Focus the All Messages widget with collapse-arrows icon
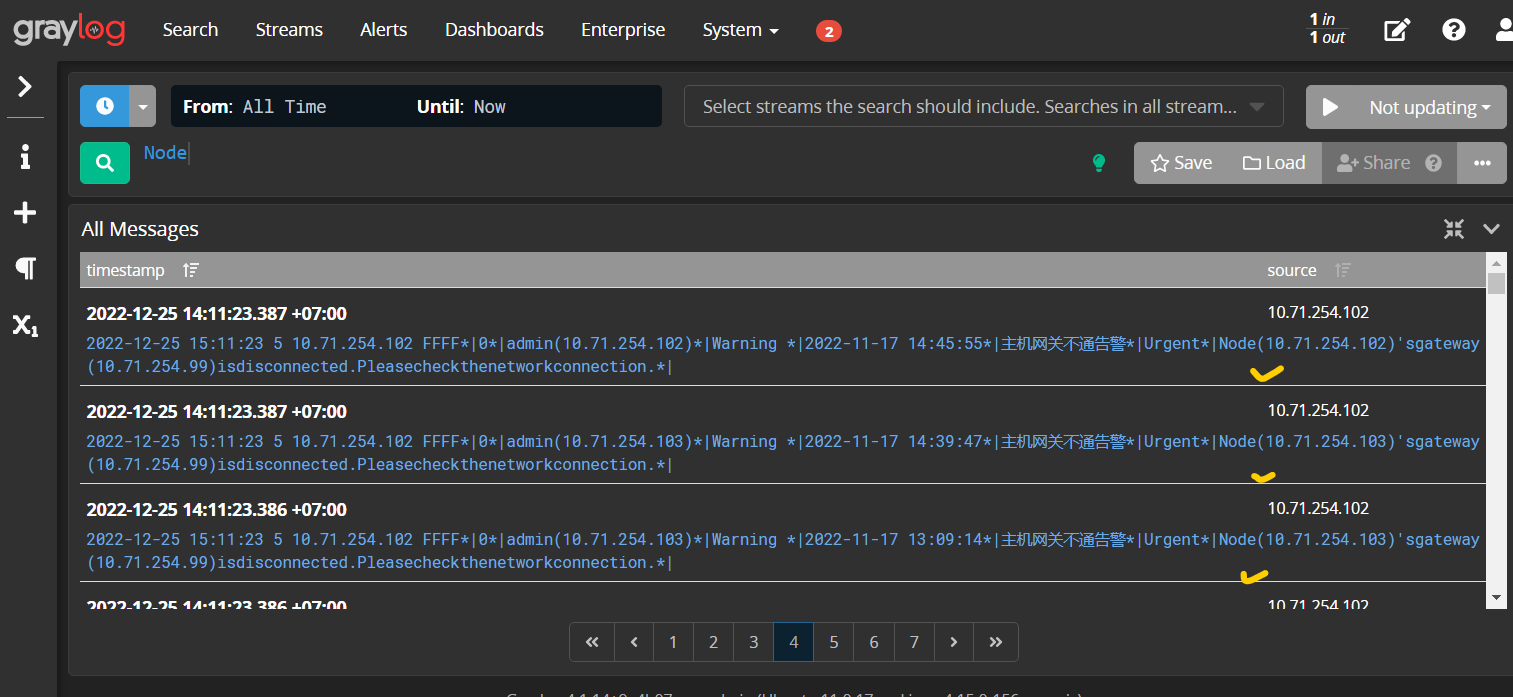This screenshot has width=1513, height=697. pos(1454,229)
